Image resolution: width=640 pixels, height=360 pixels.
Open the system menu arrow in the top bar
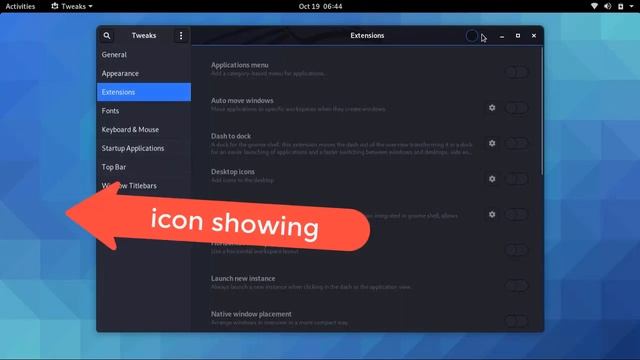click(631, 6)
